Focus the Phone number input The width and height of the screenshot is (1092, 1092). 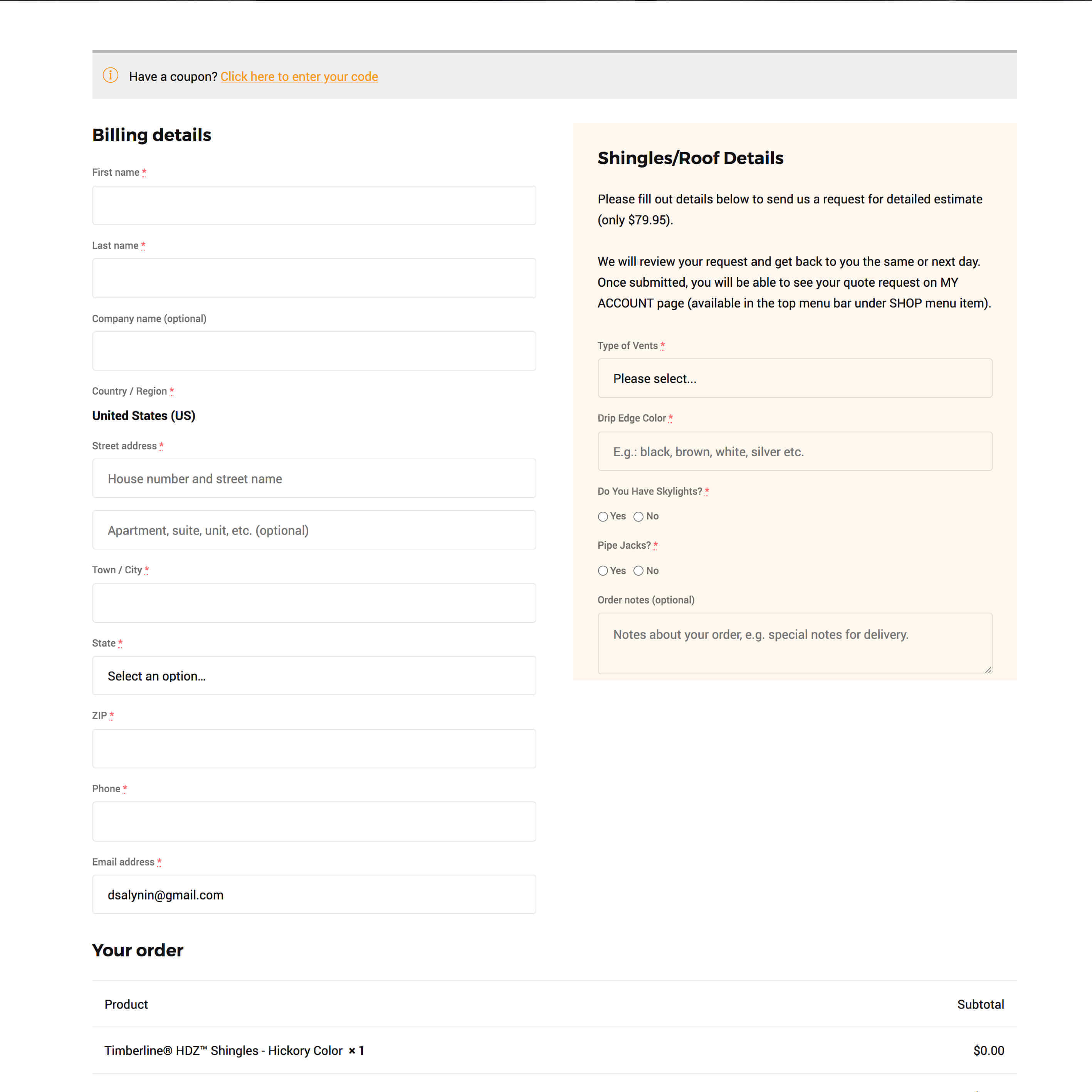[314, 821]
